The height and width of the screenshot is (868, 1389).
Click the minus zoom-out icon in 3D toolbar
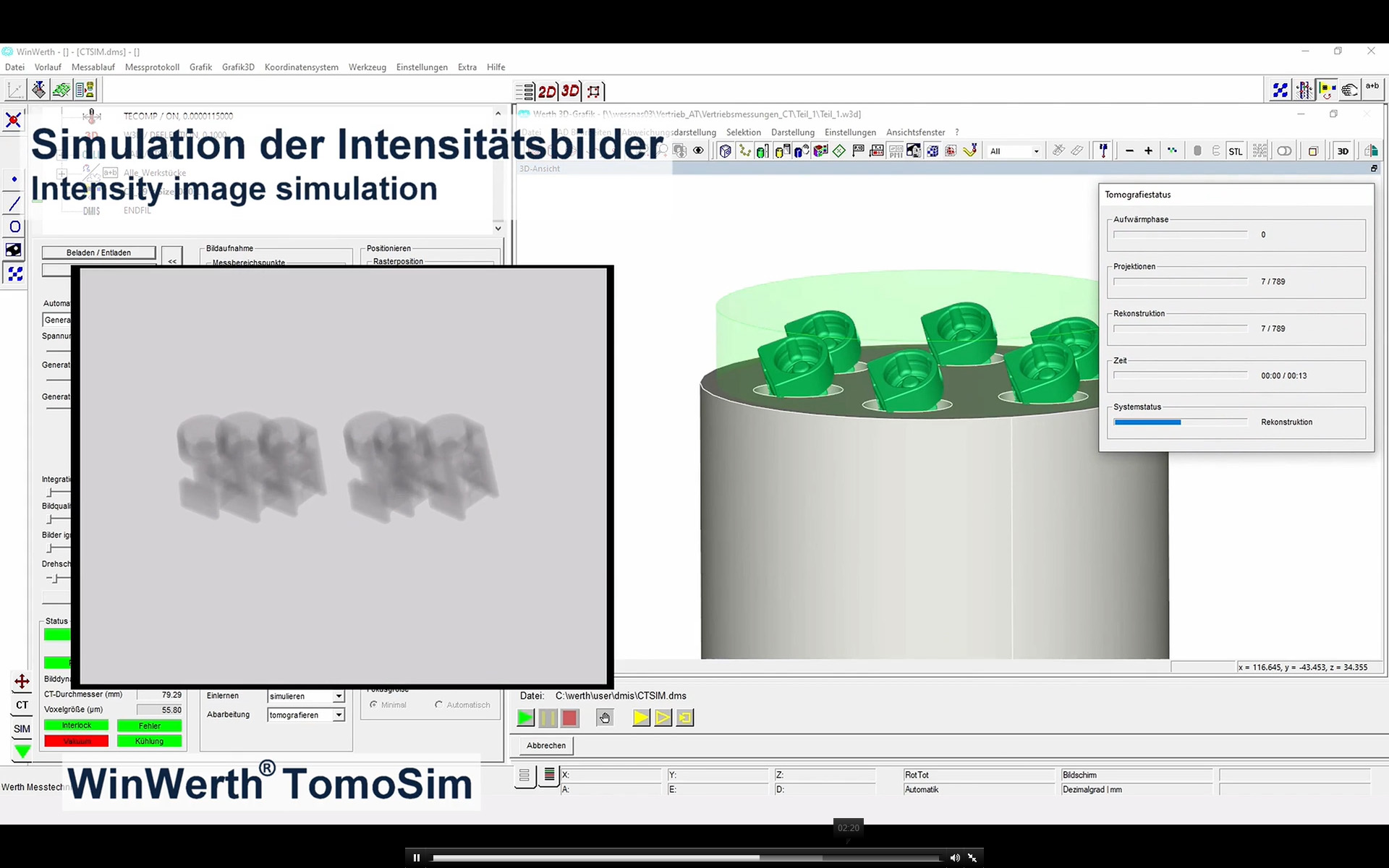coord(1129,150)
